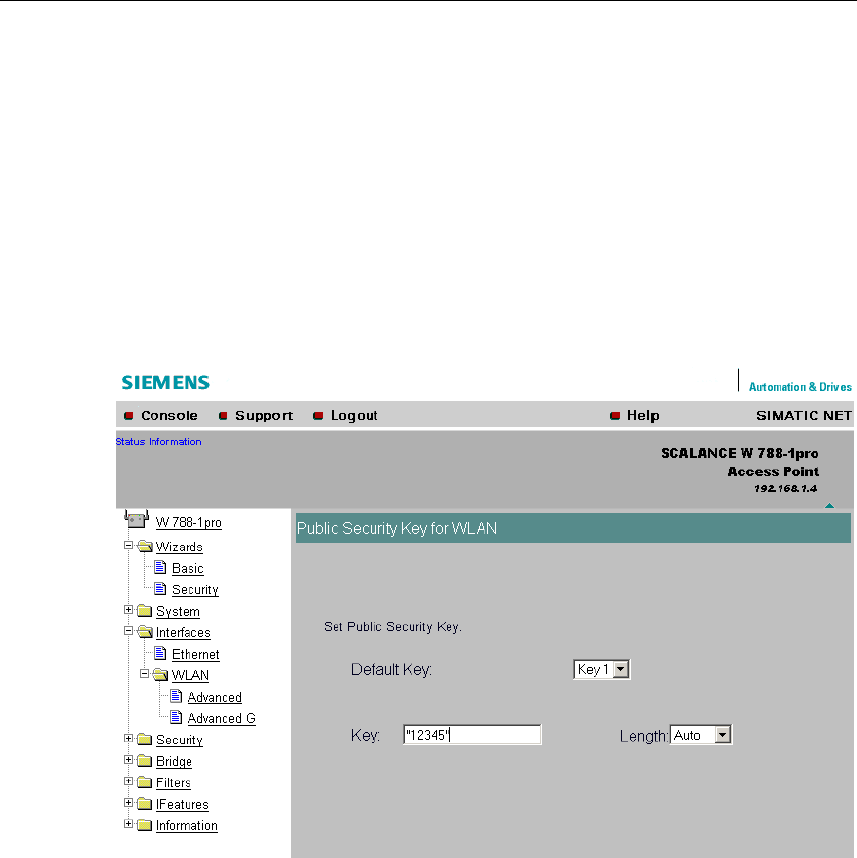Click the Bridge folder icon
Screen dimensions: 857x858
tap(144, 761)
